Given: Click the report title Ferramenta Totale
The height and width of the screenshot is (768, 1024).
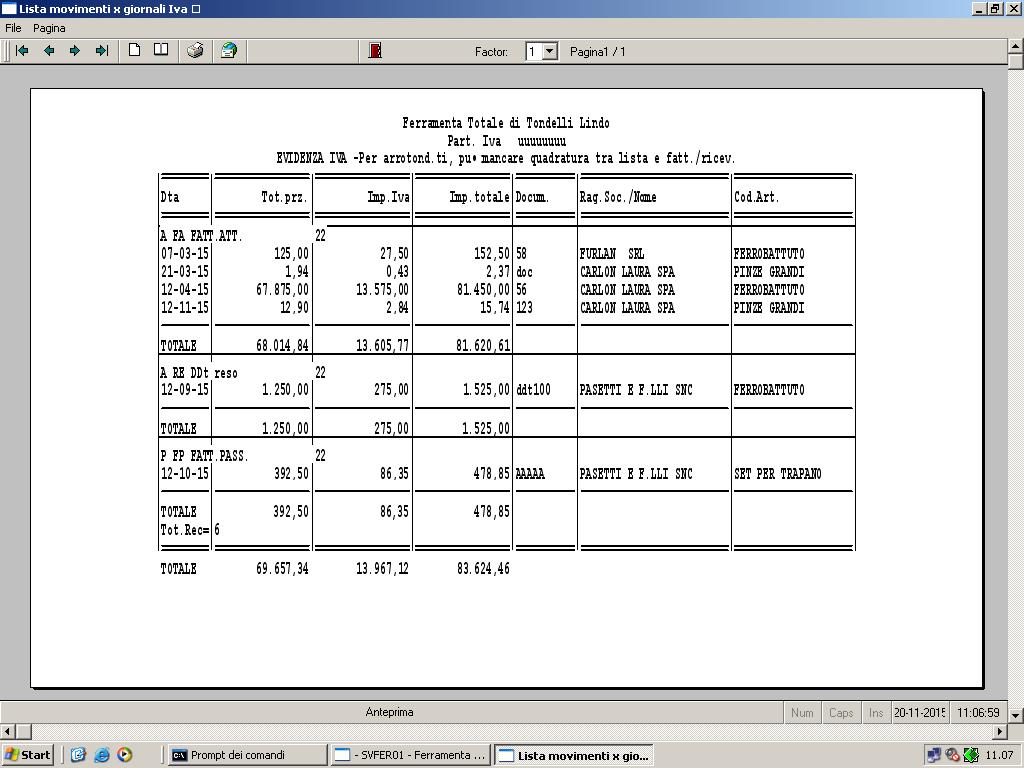Looking at the screenshot, I should (505, 123).
